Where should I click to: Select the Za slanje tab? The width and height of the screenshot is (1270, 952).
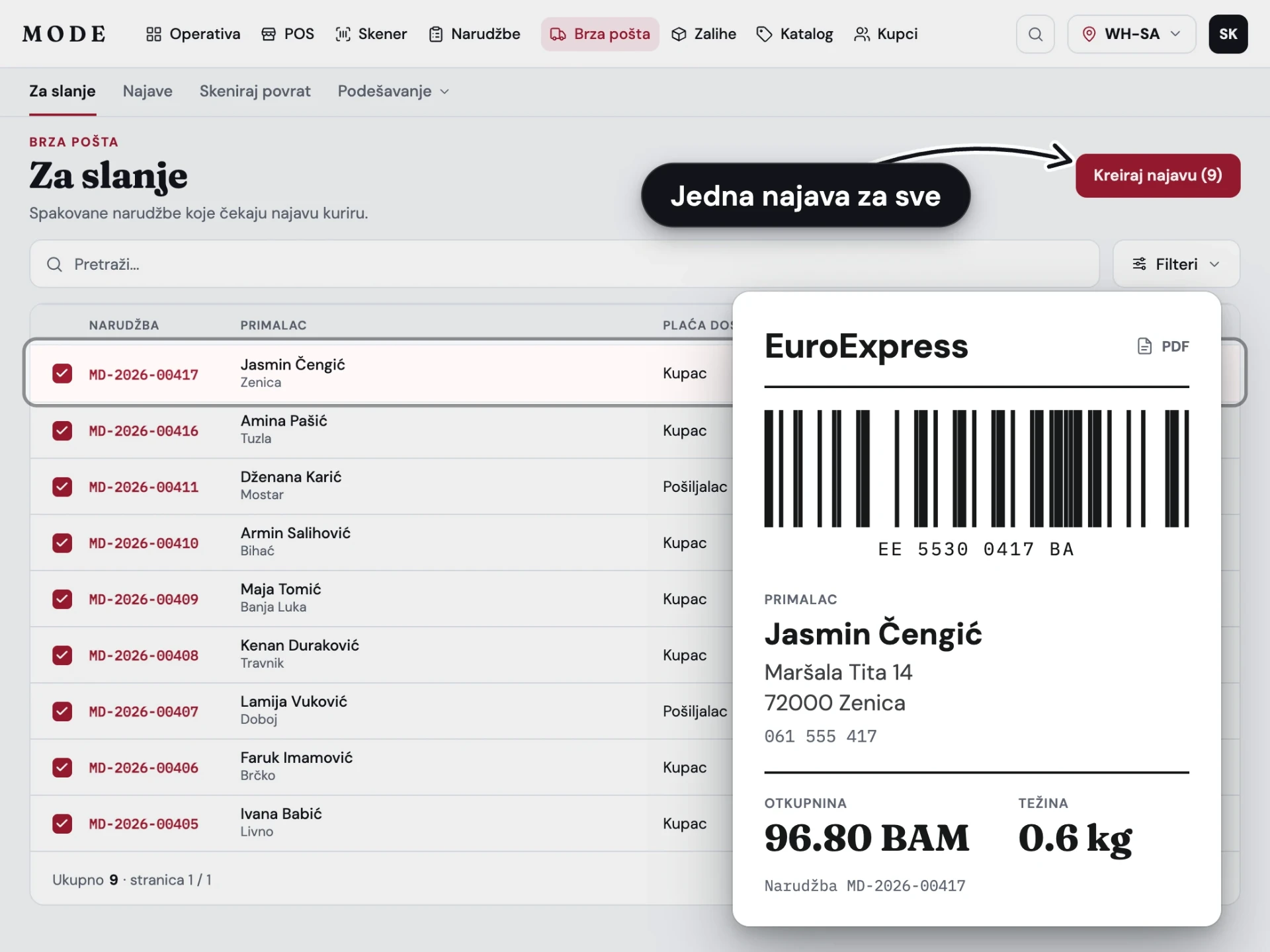[x=62, y=91]
